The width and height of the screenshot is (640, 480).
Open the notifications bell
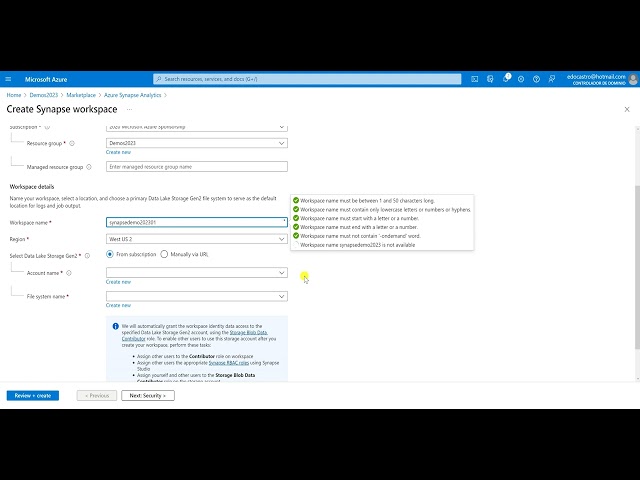pos(506,79)
